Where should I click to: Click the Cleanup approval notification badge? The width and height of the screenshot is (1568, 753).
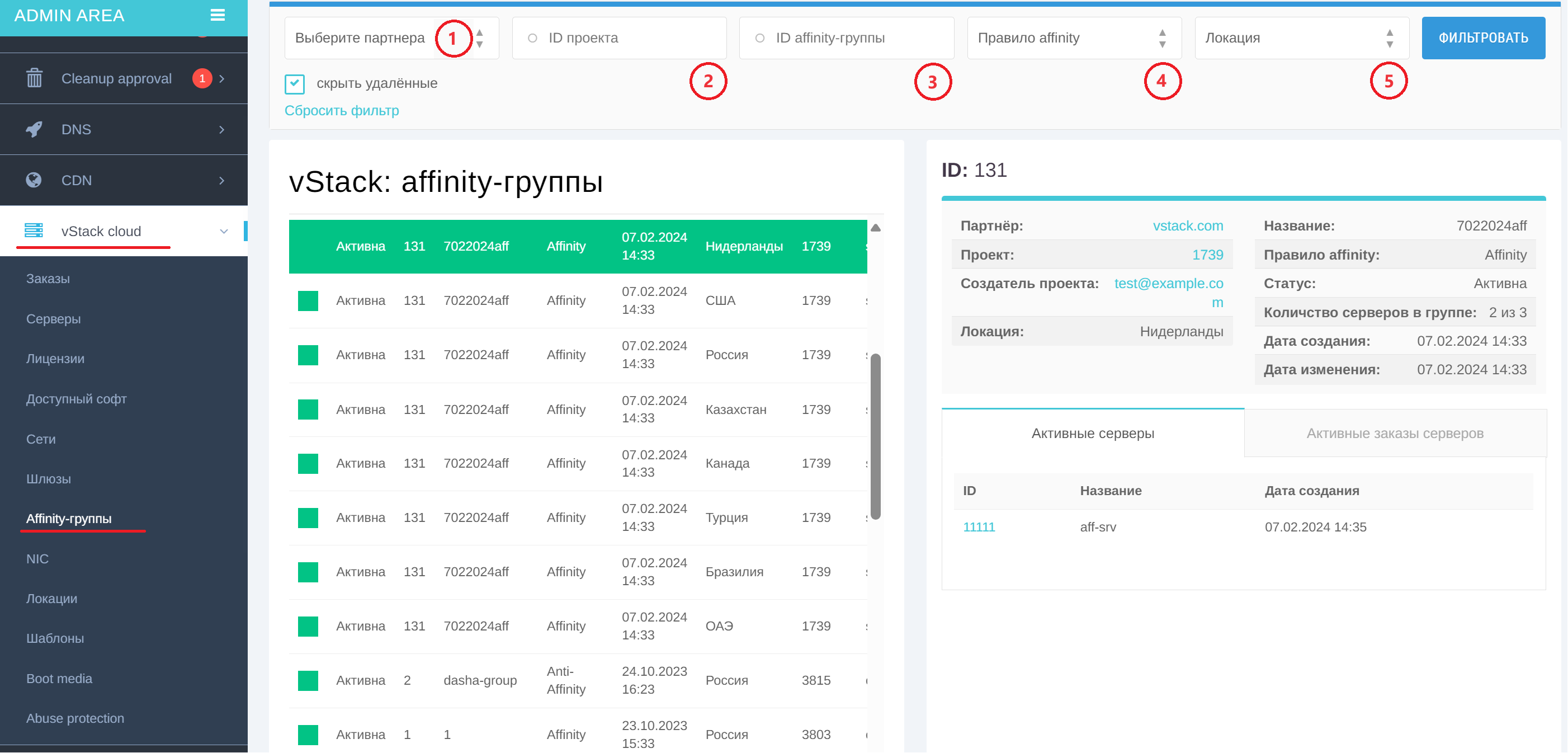point(202,78)
